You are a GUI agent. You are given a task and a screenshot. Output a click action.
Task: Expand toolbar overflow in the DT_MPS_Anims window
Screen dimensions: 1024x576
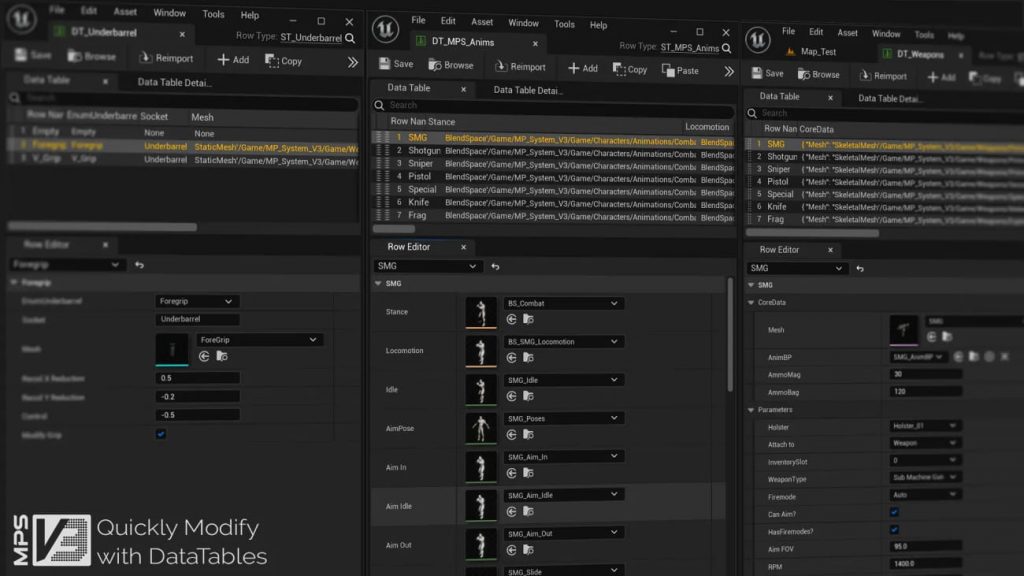click(729, 71)
